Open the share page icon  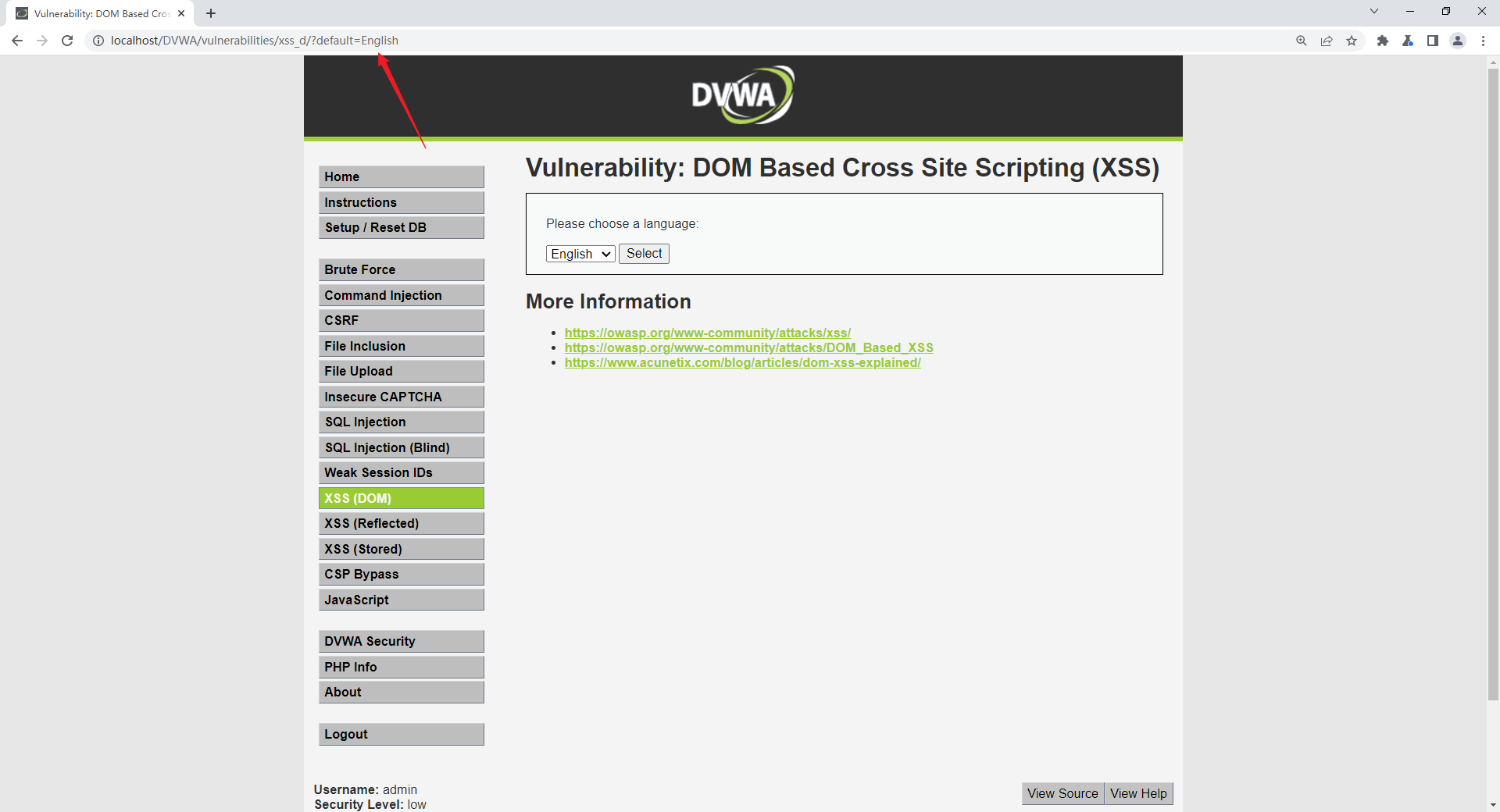coord(1327,41)
